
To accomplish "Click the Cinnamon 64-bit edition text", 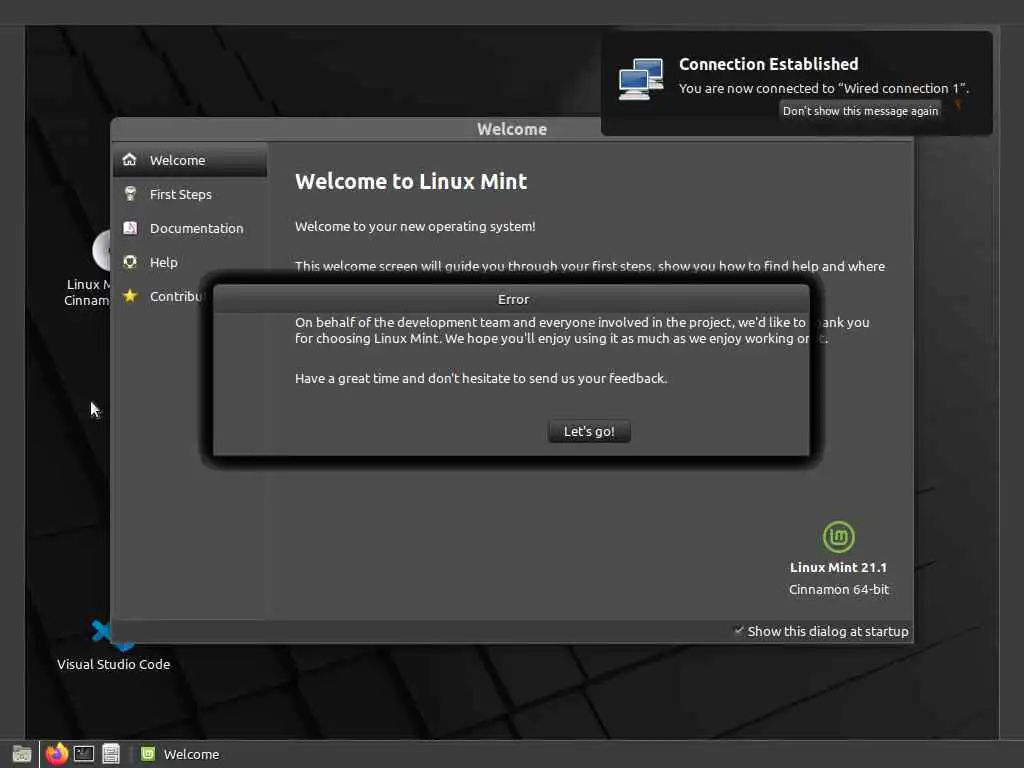I will pyautogui.click(x=839, y=589).
